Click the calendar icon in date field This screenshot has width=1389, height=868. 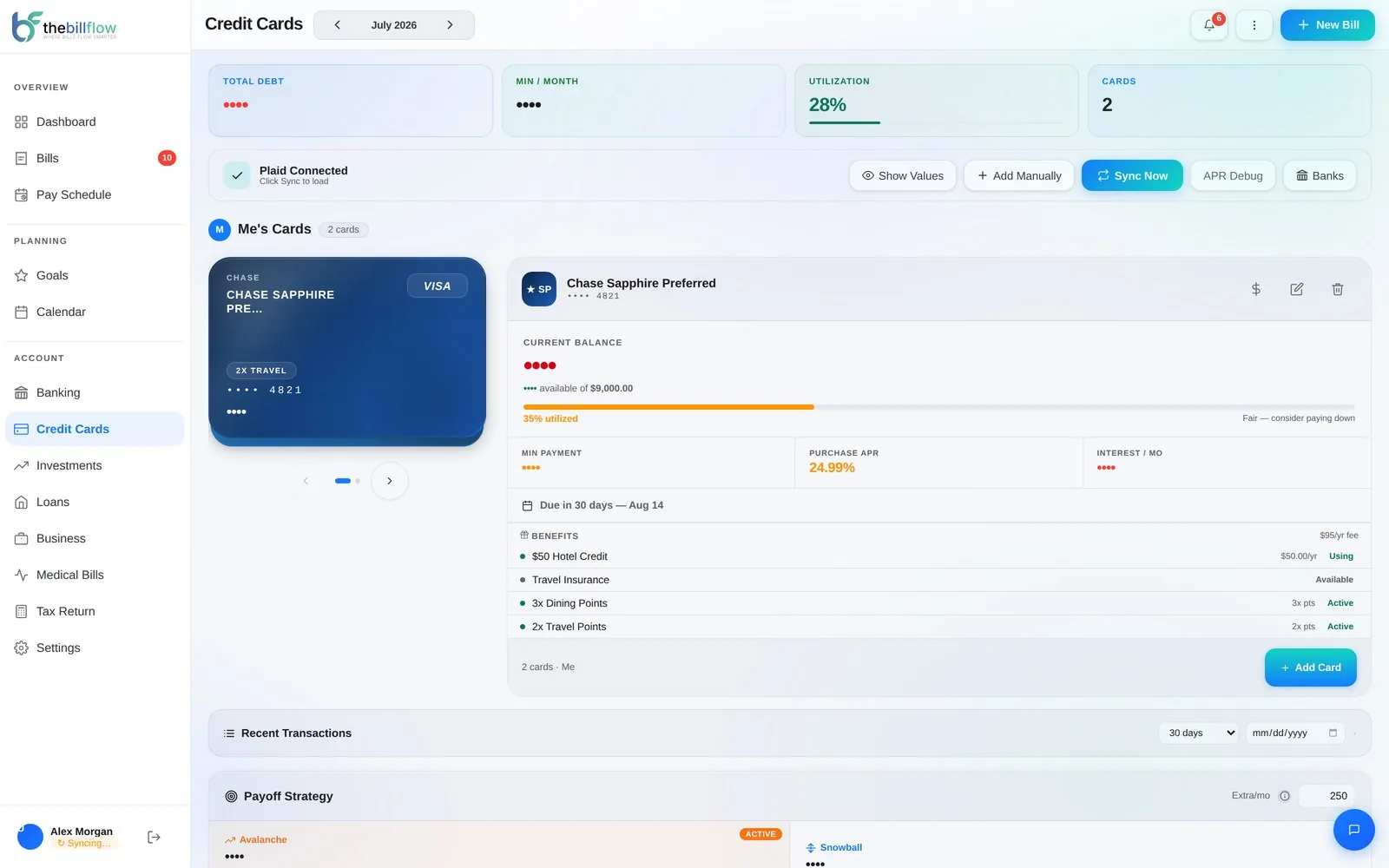(1333, 733)
